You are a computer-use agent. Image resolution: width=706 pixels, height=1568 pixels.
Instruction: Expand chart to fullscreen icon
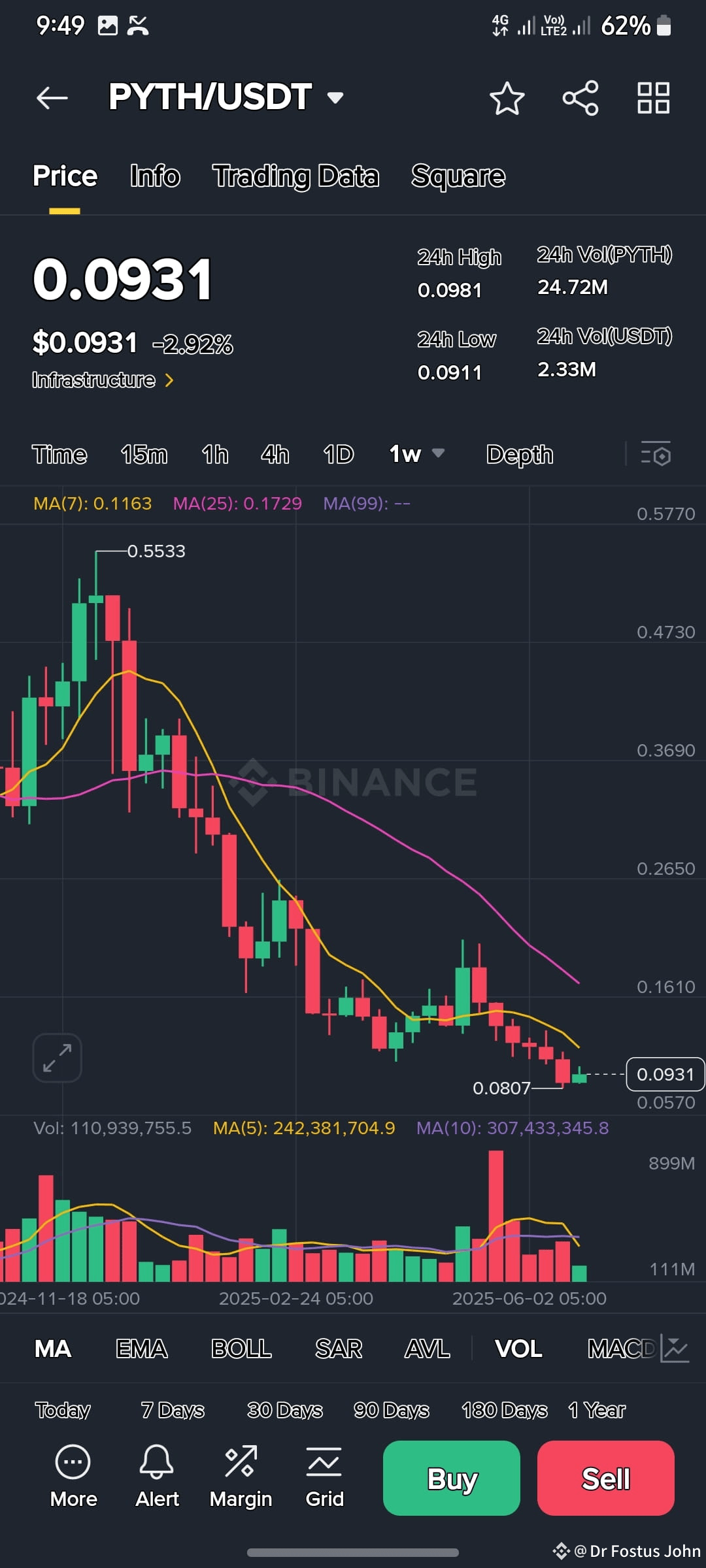tap(58, 1058)
